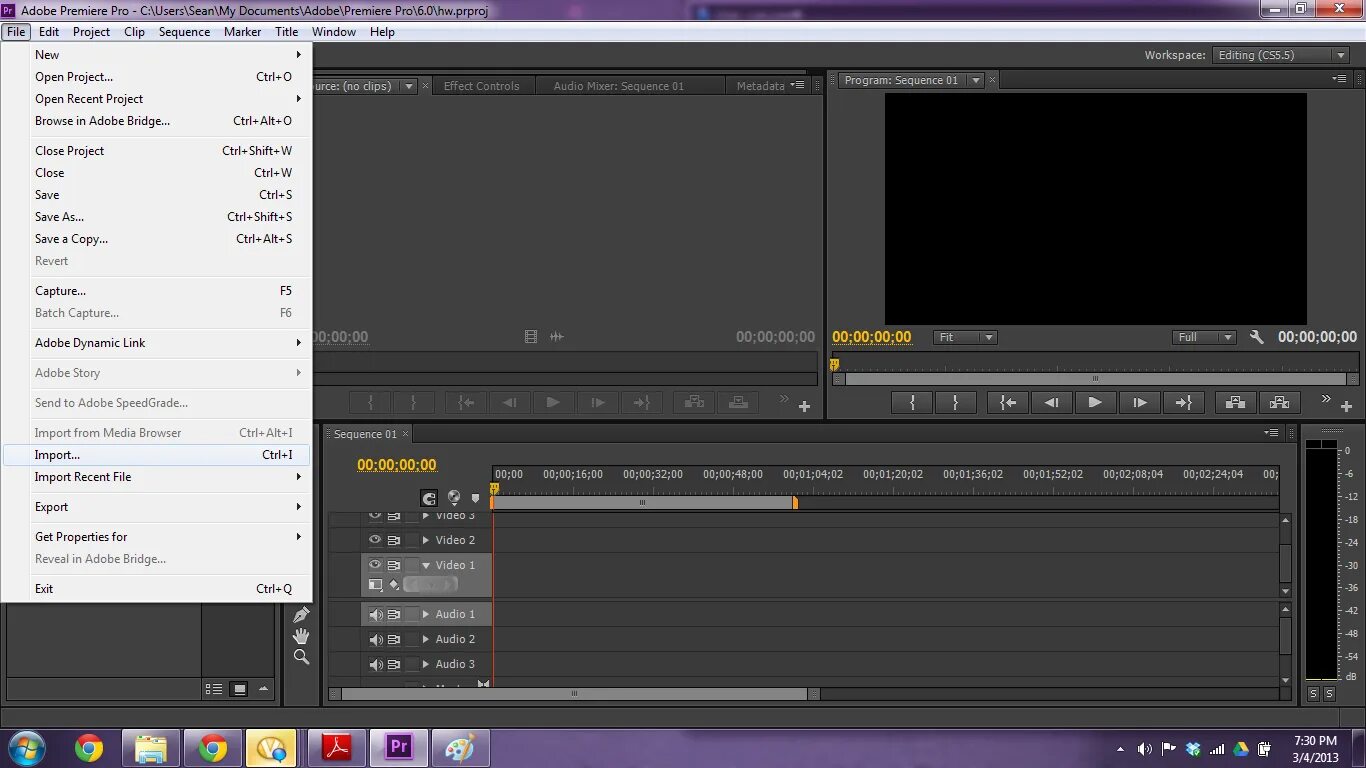Screen dimensions: 1366x768
Task: Expand the Audio 1 track
Action: coord(426,614)
